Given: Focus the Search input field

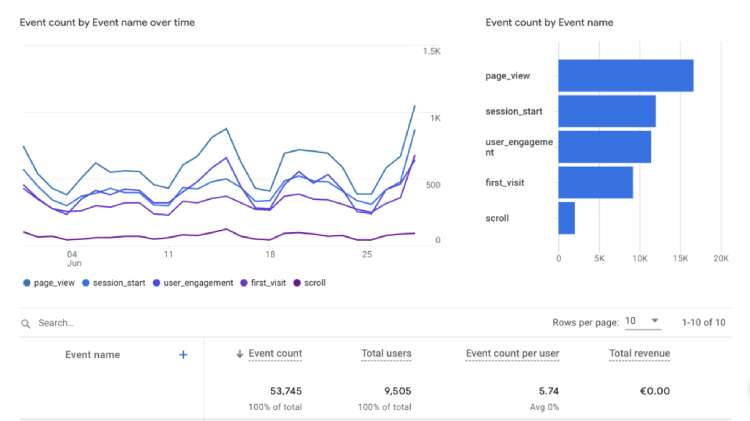Looking at the screenshot, I should pyautogui.click(x=143, y=323).
